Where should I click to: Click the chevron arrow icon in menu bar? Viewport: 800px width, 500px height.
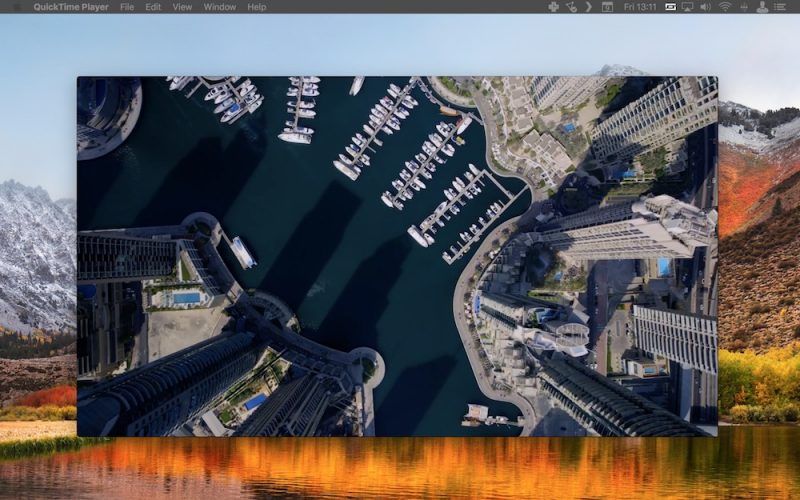pyautogui.click(x=587, y=7)
